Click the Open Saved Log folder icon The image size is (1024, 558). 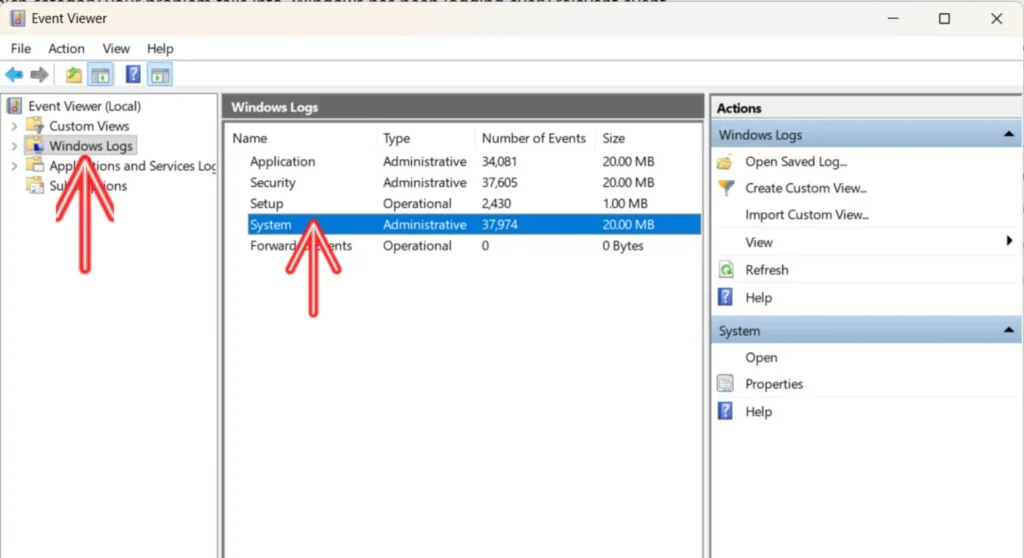tap(725, 162)
